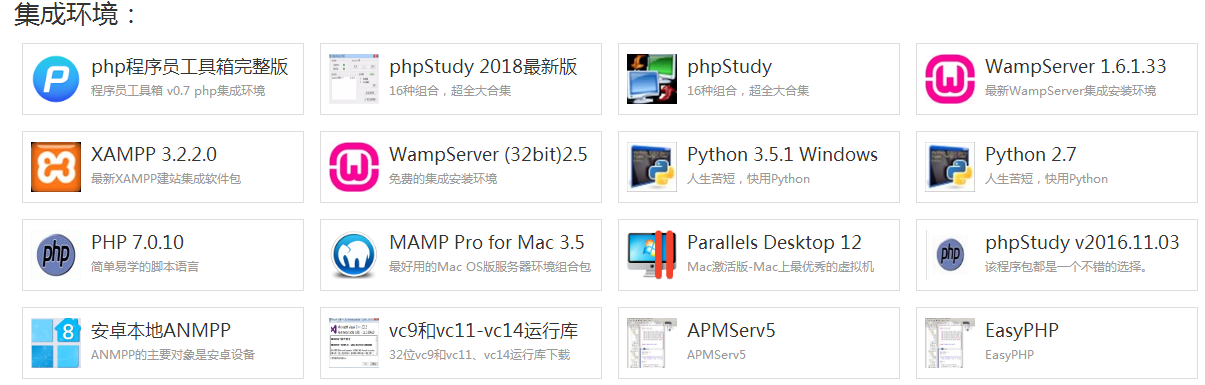Open the APMServ5 screenshot thumbnail
Image resolution: width=1205 pixels, height=385 pixels.
click(652, 343)
